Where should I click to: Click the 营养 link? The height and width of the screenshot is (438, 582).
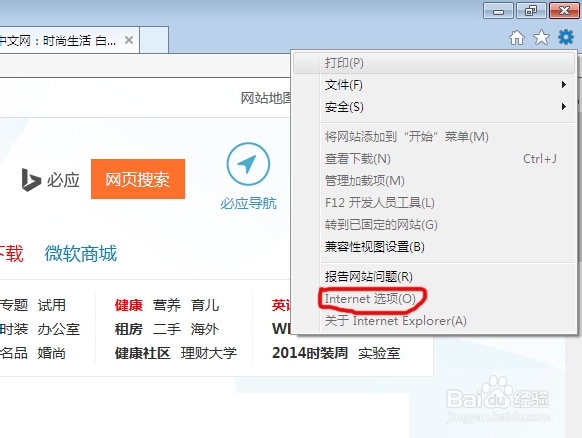[x=167, y=305]
